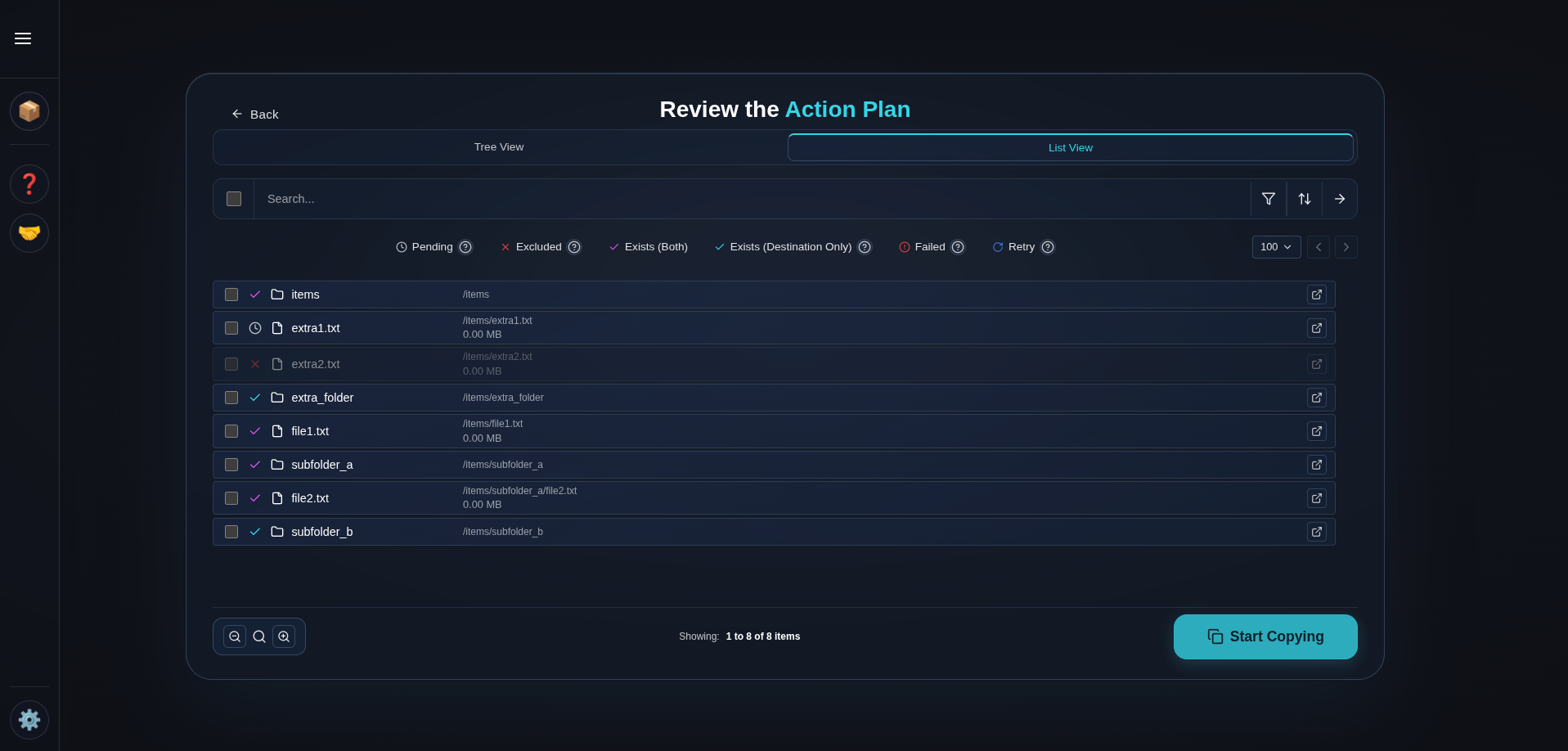Screen dimensions: 1568x751
Task: Click the Pending status help tooltip
Action: click(466, 247)
